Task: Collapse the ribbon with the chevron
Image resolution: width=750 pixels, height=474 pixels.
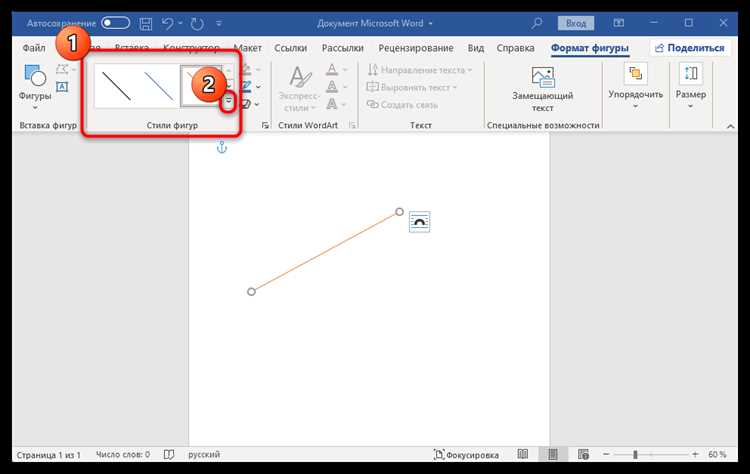Action: (x=730, y=126)
